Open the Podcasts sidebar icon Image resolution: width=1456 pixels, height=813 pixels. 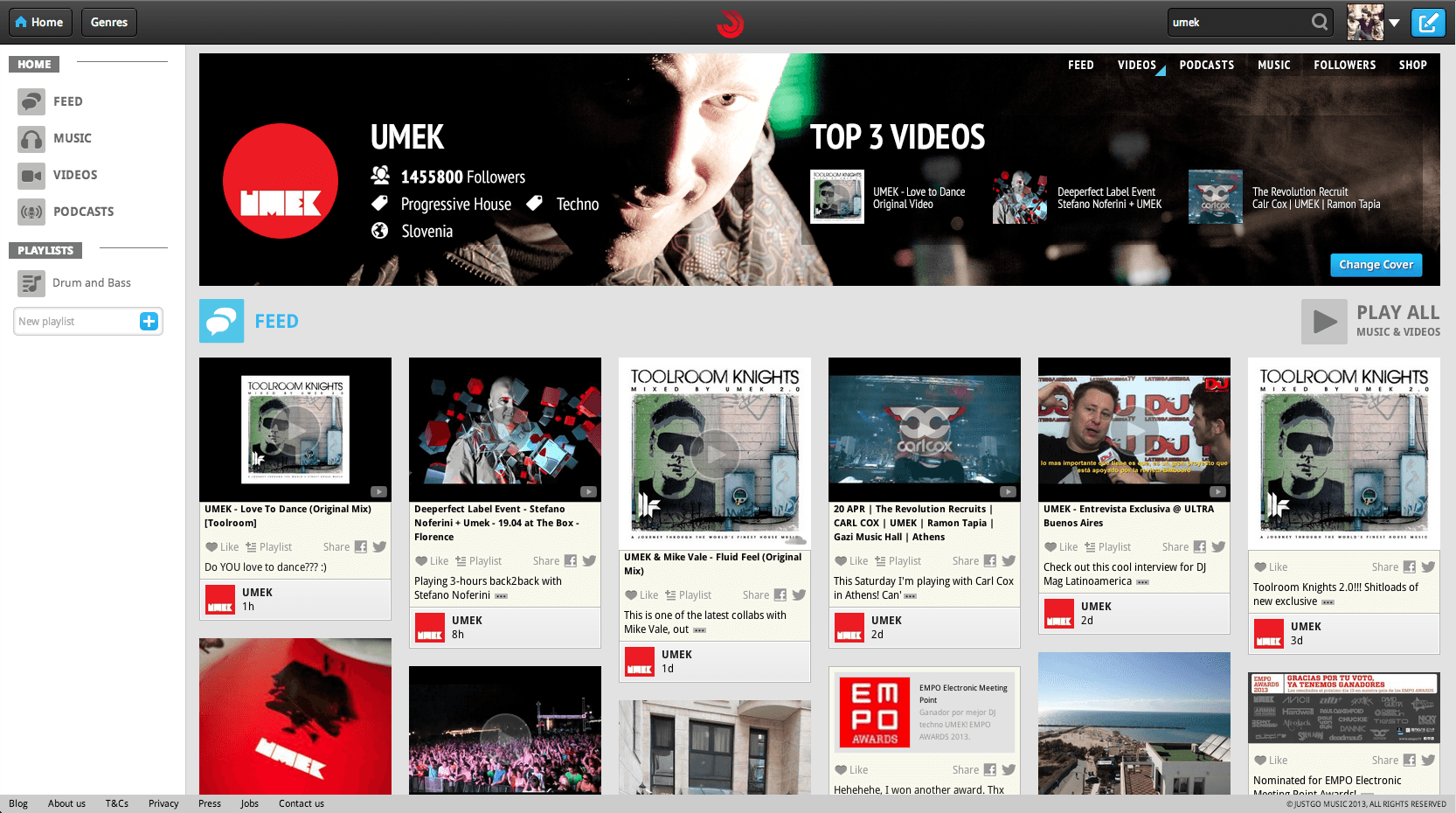click(x=31, y=212)
